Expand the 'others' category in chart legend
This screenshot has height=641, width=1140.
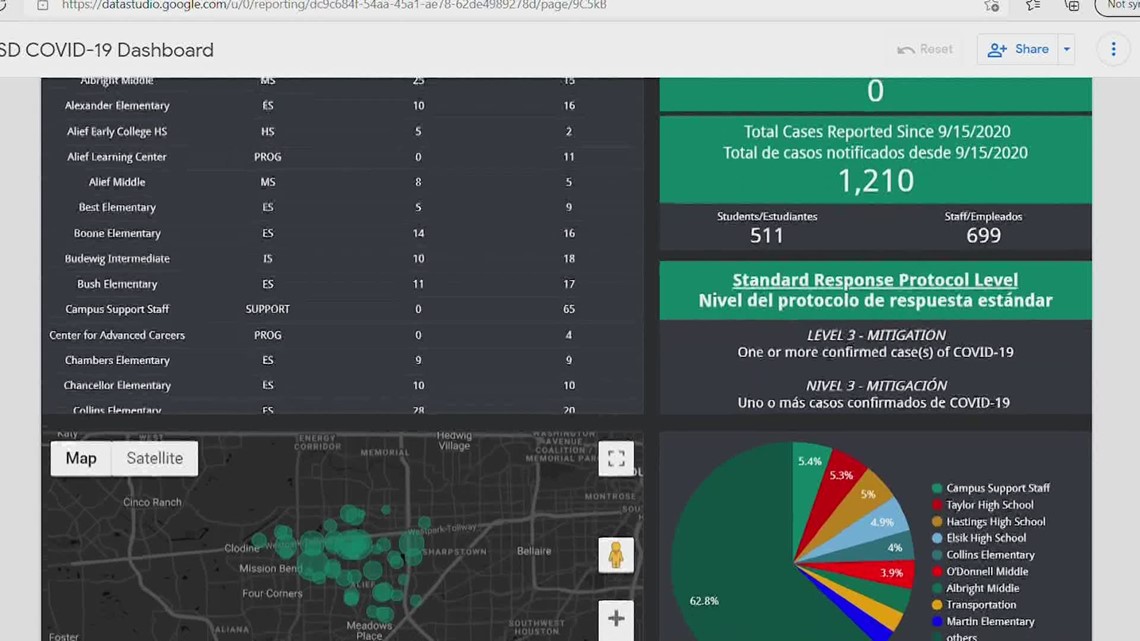tap(965, 637)
